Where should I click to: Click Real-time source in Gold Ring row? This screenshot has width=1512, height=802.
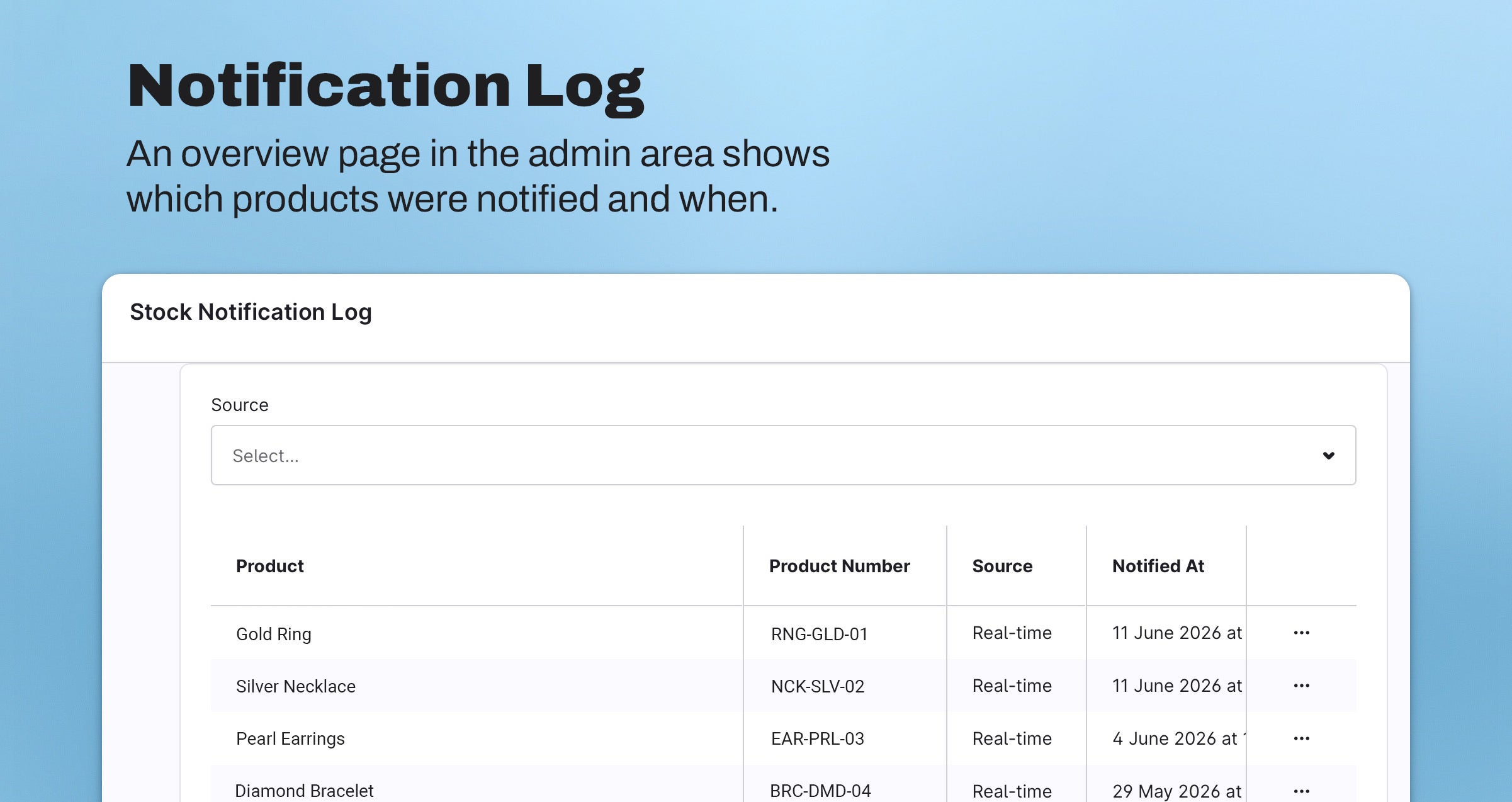point(1012,633)
